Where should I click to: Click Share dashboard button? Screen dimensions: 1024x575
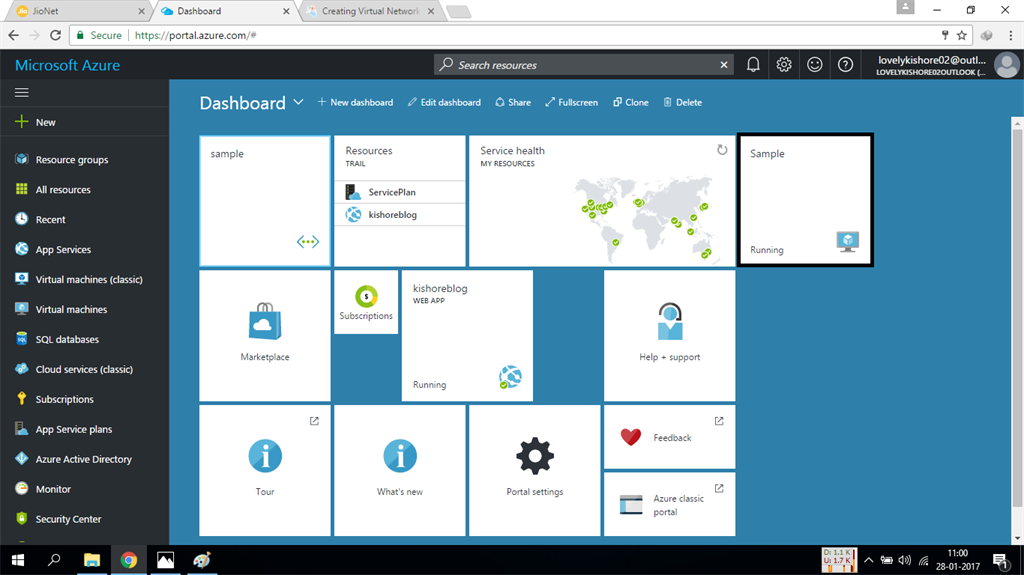pyautogui.click(x=513, y=102)
